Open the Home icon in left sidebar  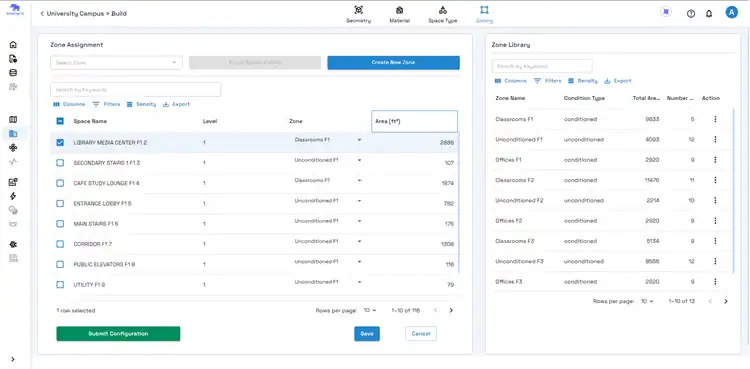tap(13, 45)
